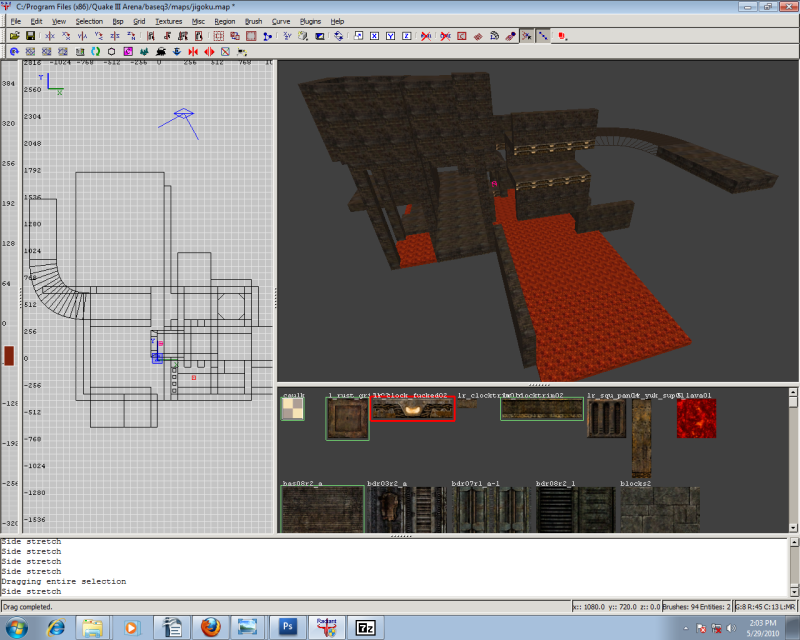Click the Change Views XYZ icon
The image size is (800, 640).
click(287, 36)
